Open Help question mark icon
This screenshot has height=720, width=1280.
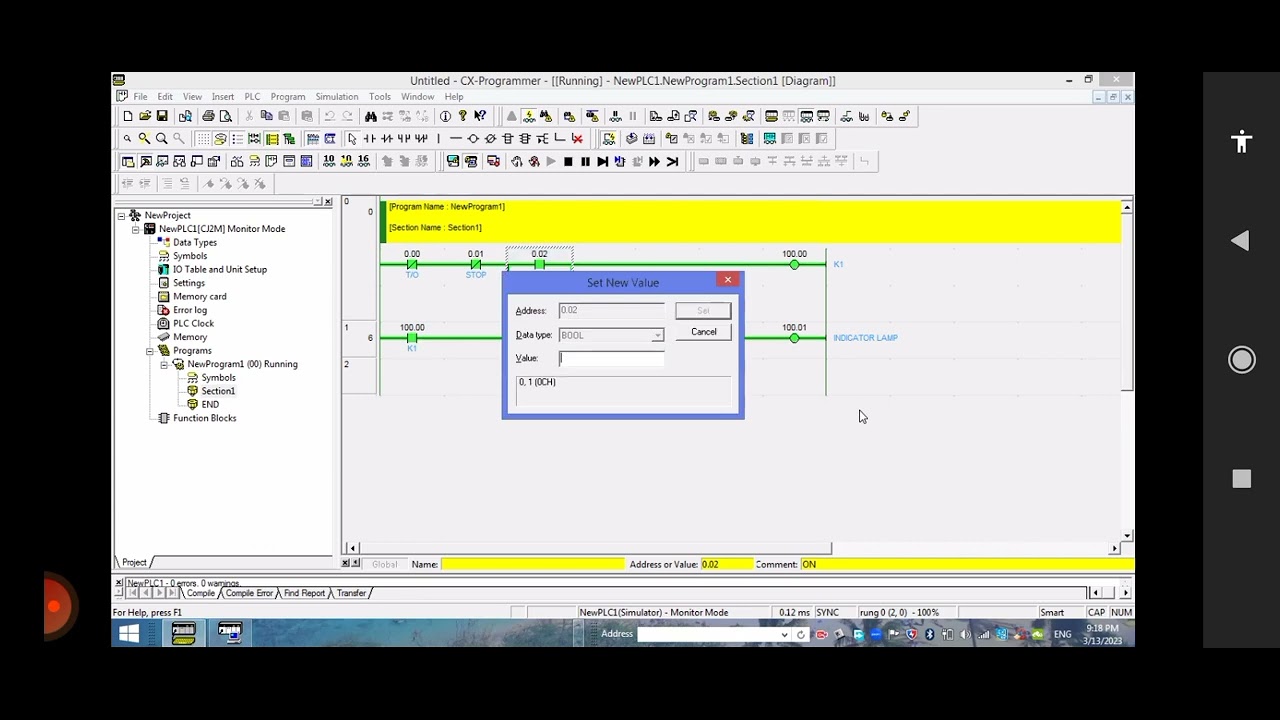point(463,116)
